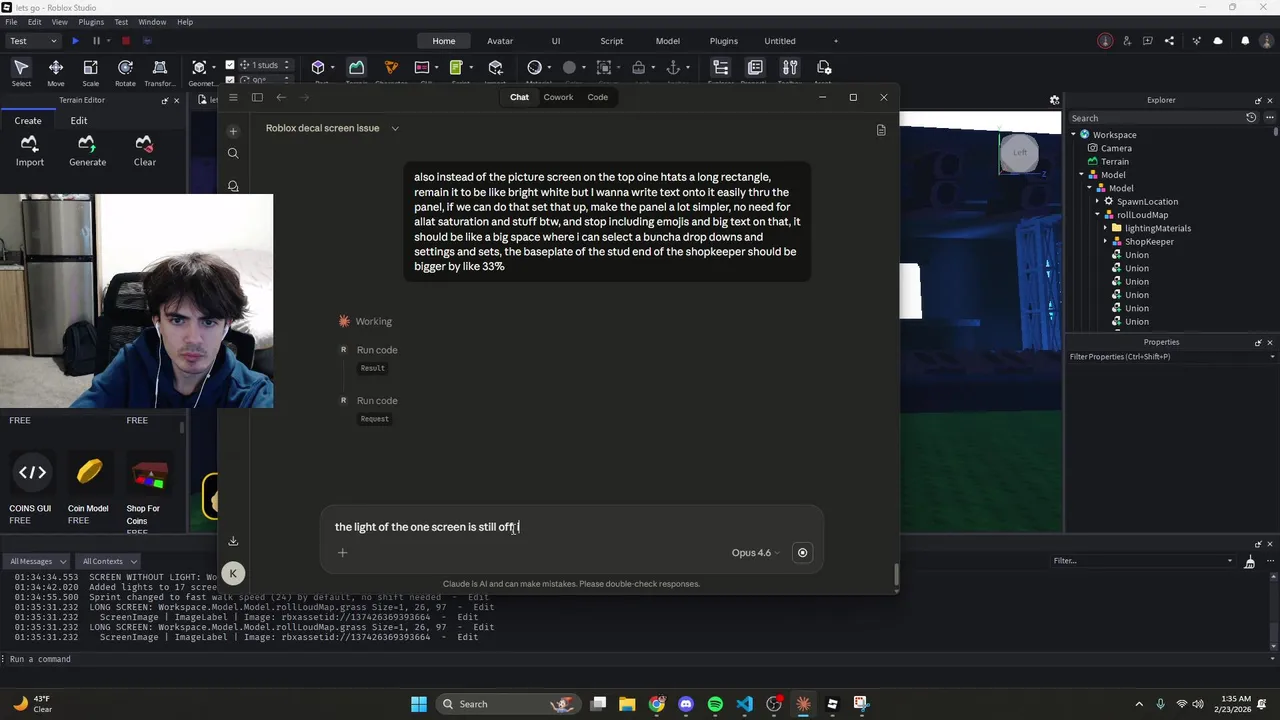Image resolution: width=1280 pixels, height=720 pixels.
Task: Switch to the Cowork tab in Claude
Action: (558, 97)
